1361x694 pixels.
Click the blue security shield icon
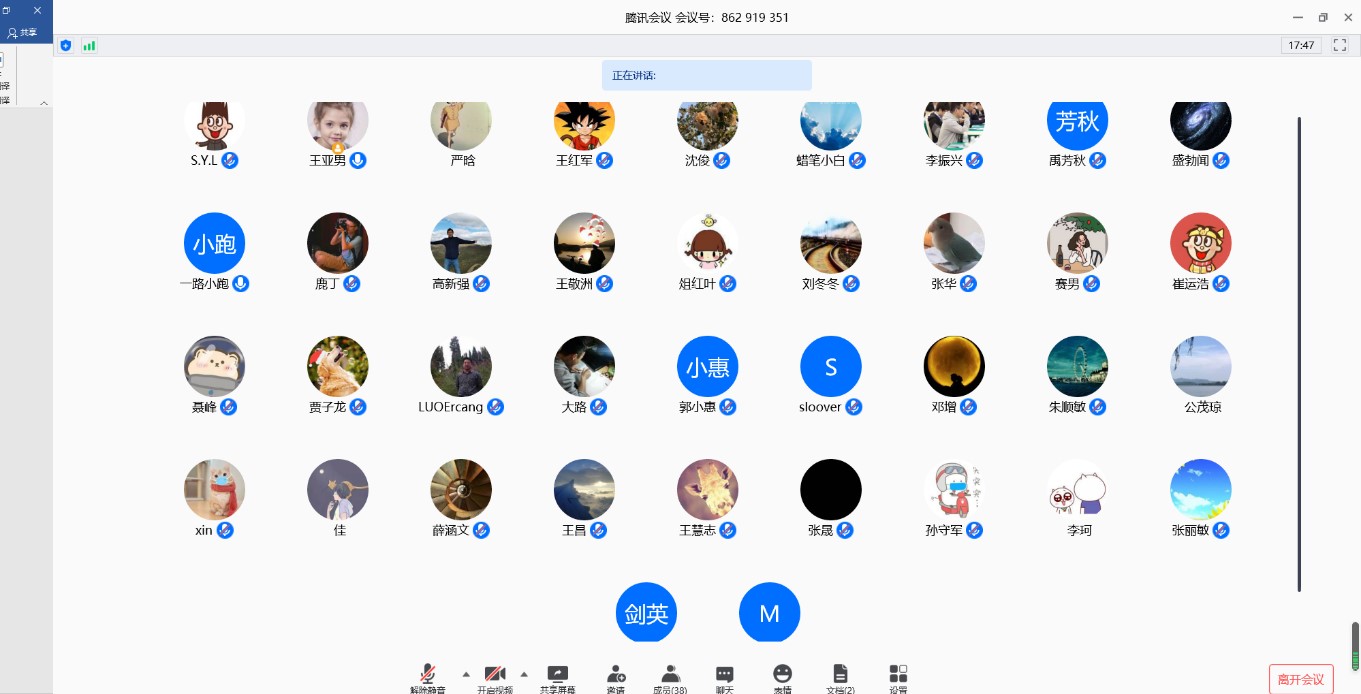(x=66, y=45)
